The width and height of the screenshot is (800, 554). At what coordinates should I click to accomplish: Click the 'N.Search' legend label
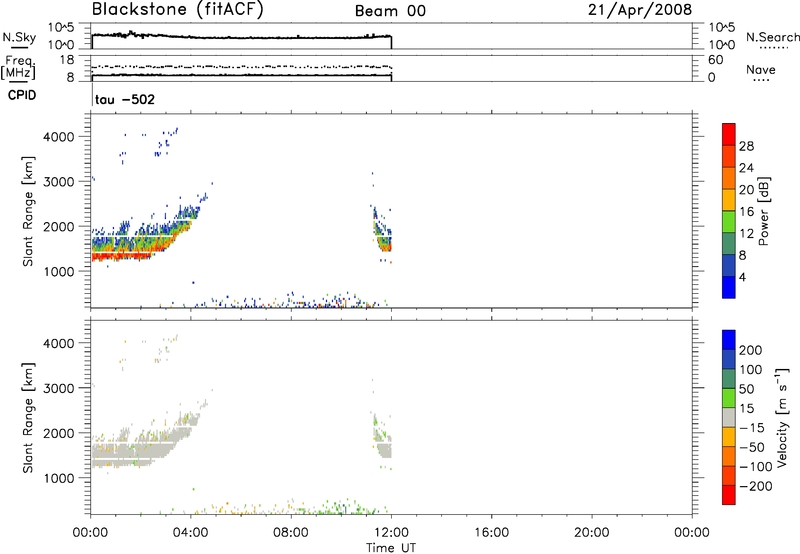coord(772,37)
